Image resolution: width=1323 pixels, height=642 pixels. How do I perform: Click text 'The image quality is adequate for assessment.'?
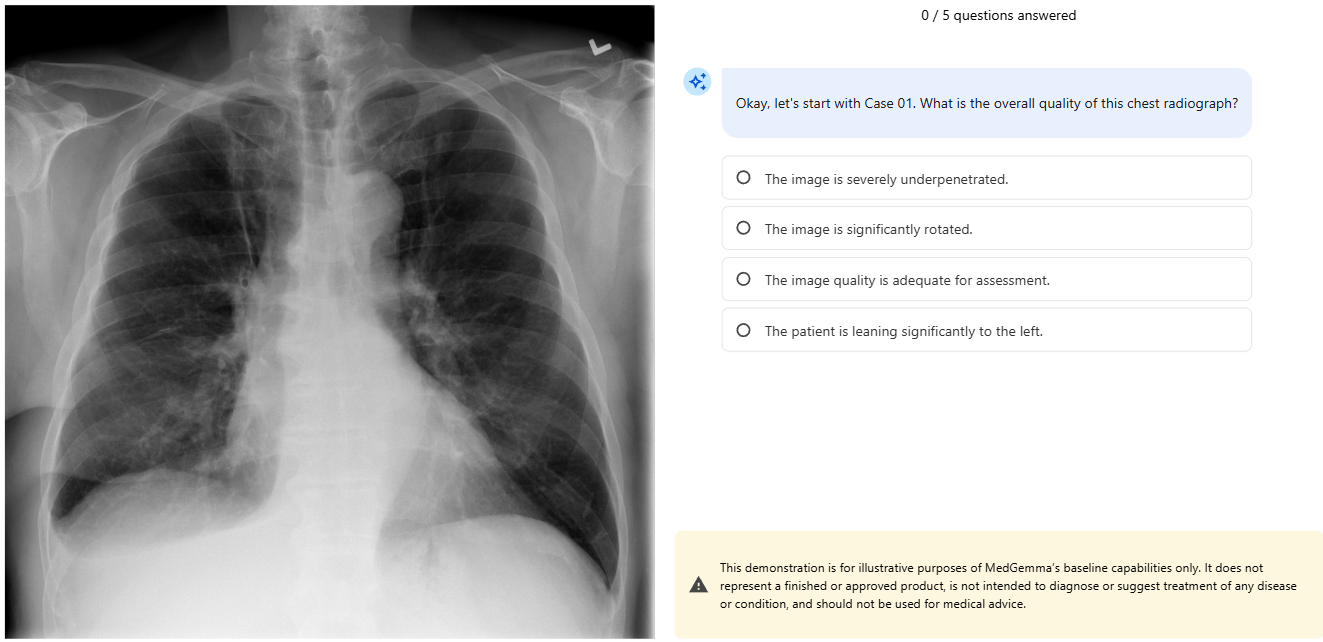[x=907, y=280]
